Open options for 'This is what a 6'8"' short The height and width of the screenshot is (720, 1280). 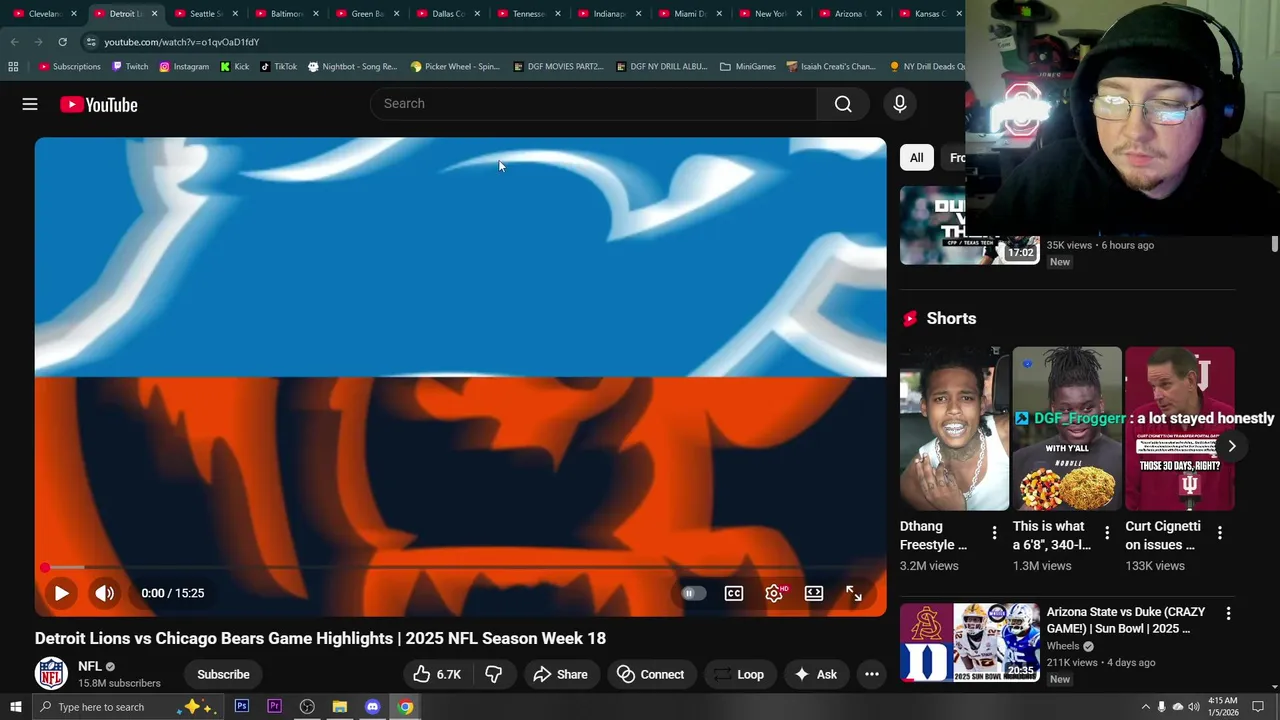[1107, 534]
